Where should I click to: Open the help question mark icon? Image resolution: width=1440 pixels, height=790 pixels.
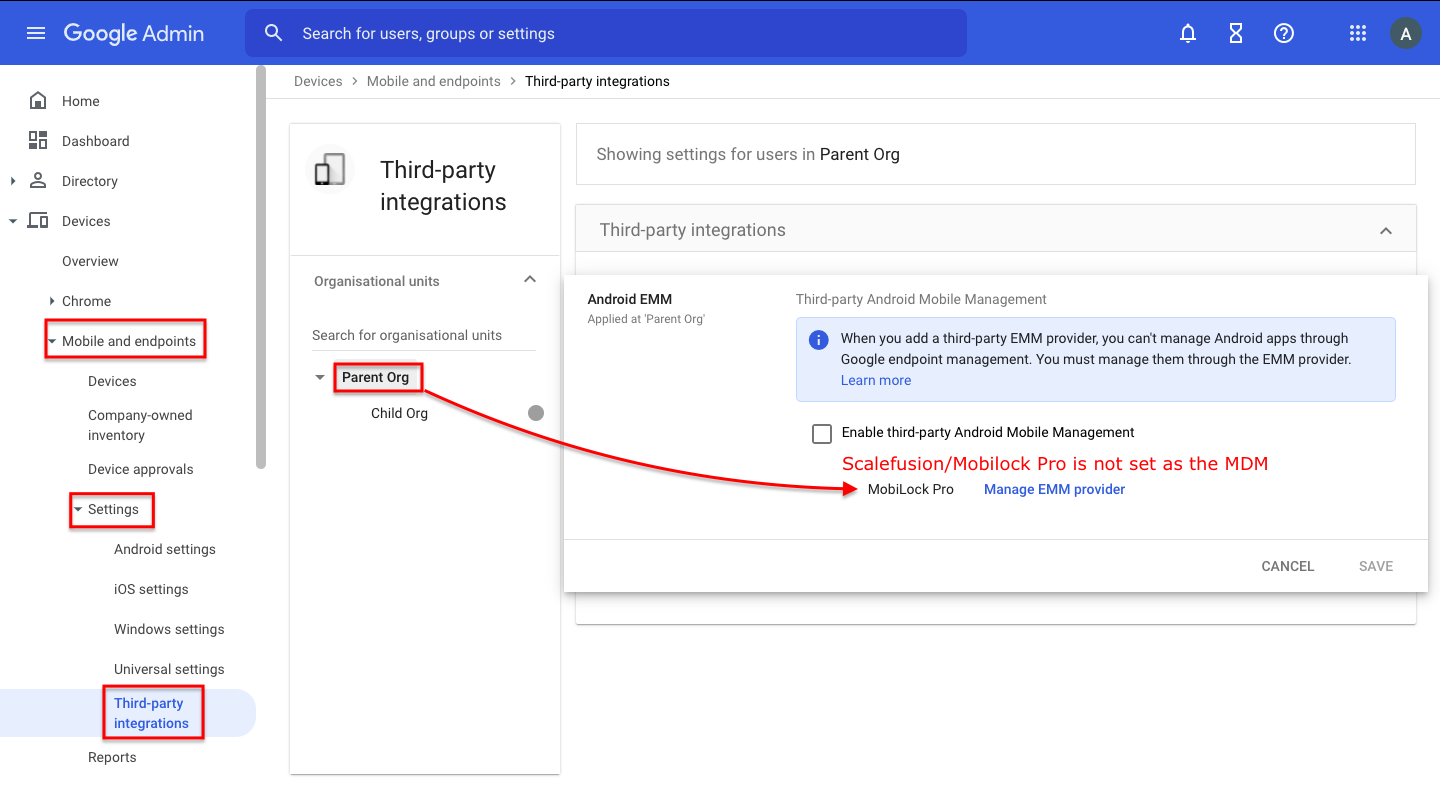[1284, 33]
